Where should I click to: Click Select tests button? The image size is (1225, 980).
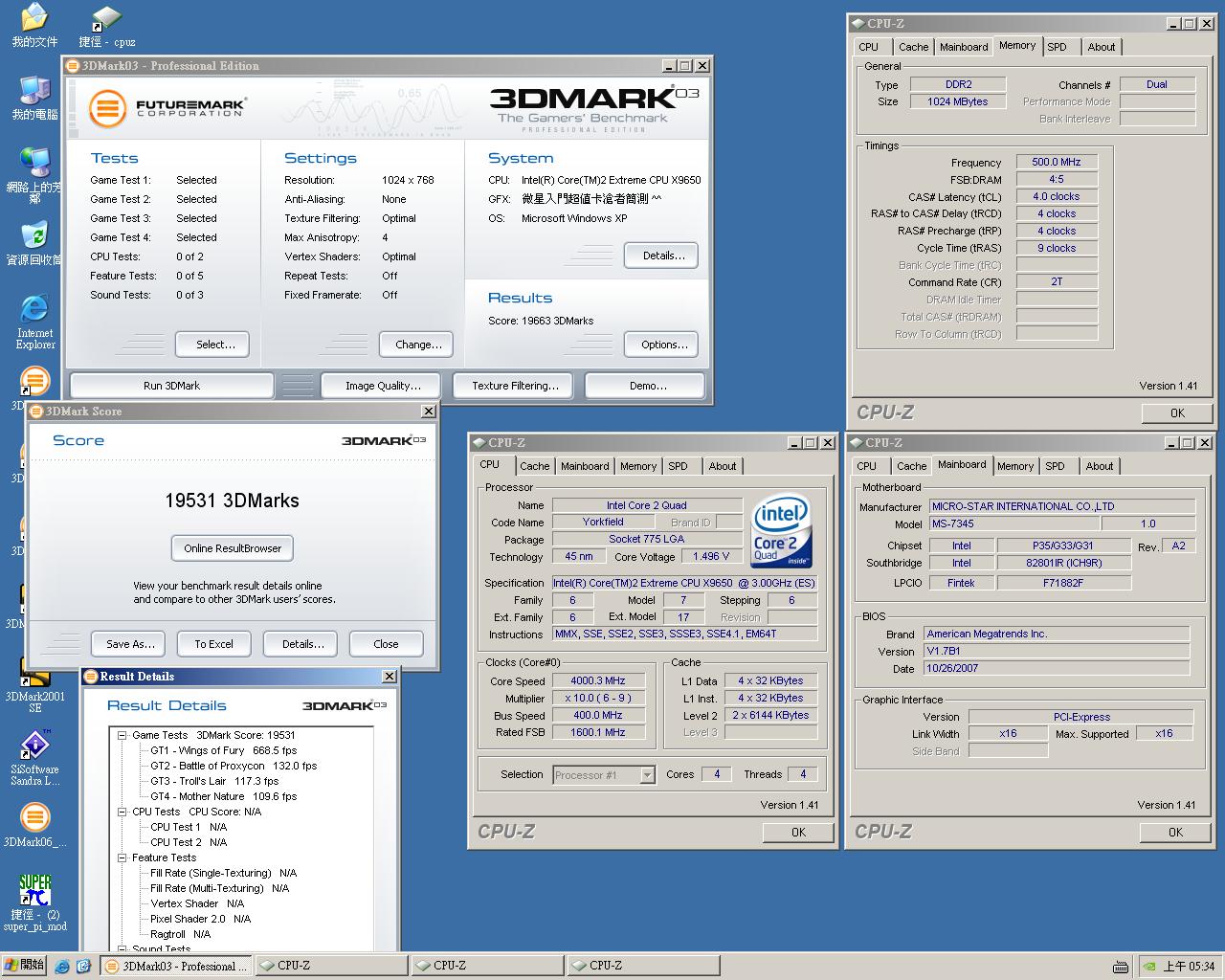(x=212, y=345)
